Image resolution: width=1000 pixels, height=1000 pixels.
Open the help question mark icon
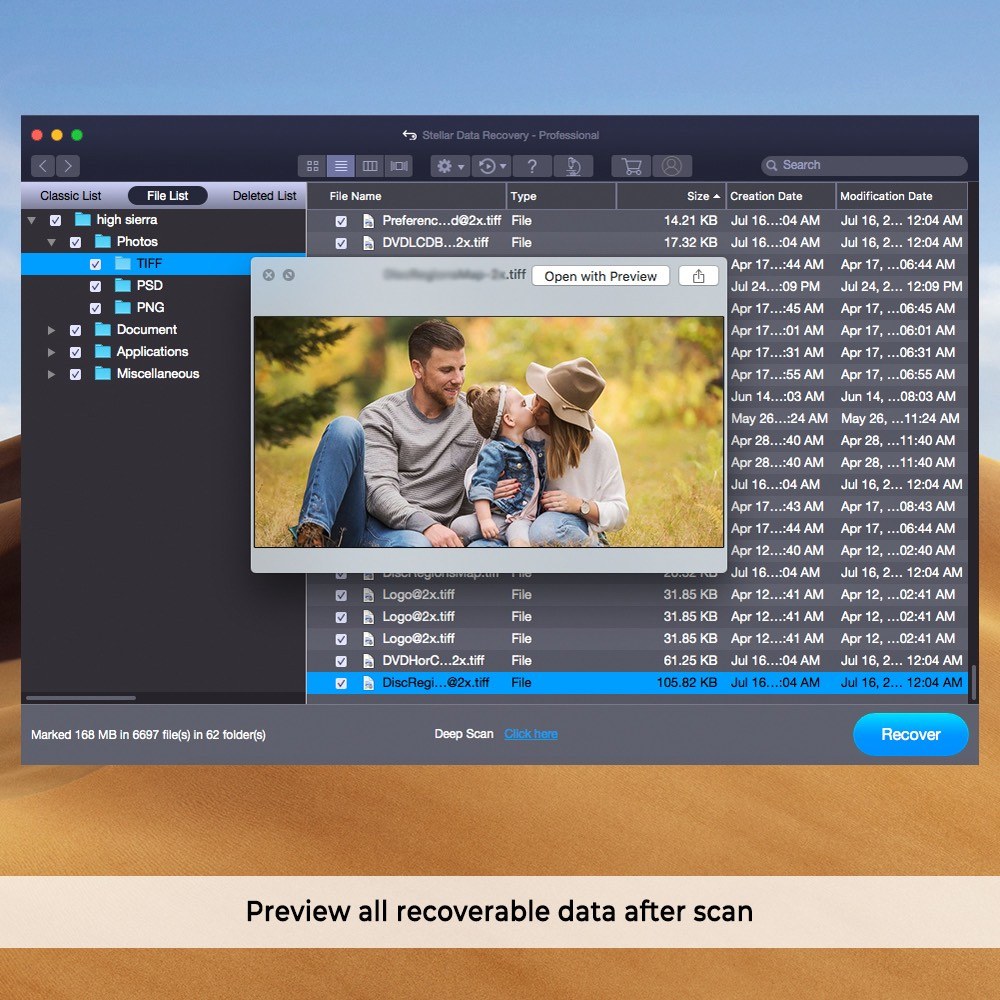533,166
